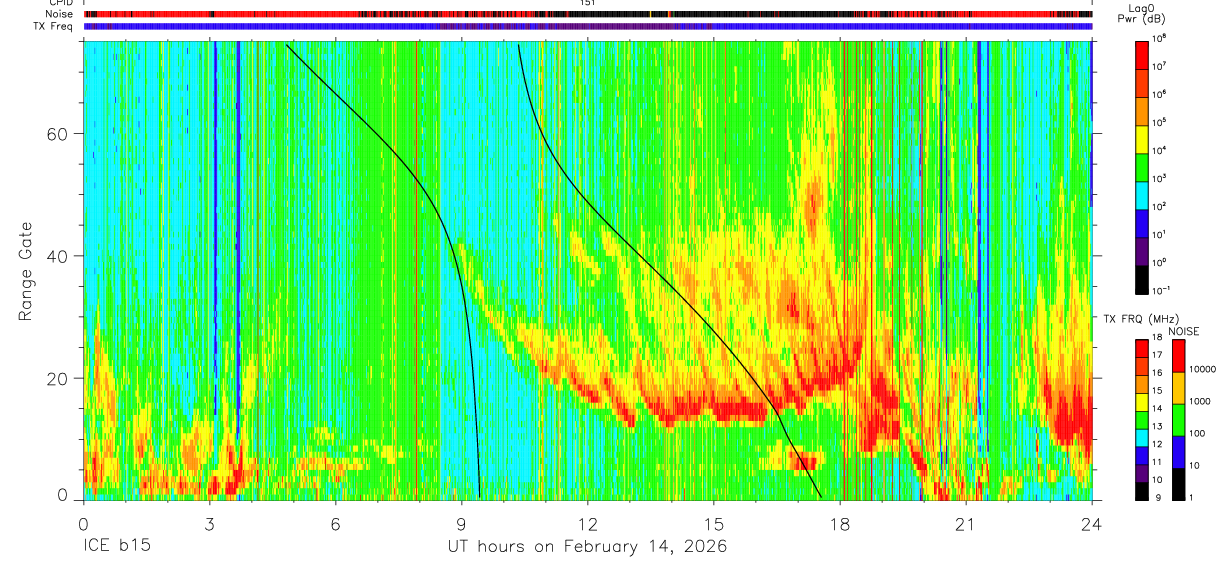Image resolution: width=1228 pixels, height=567 pixels.
Task: Click the '11' label on TX FRQ scale
Action: pos(1157,462)
